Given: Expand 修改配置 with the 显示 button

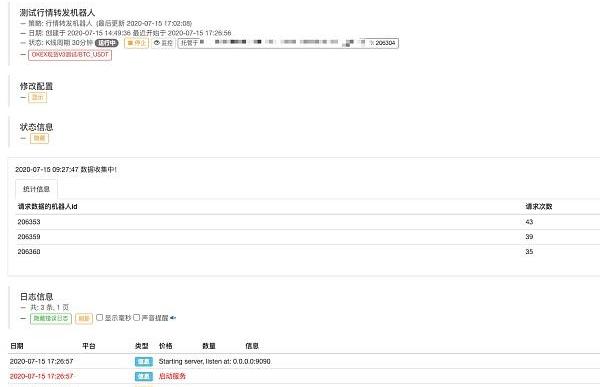Looking at the screenshot, I should click(38, 98).
